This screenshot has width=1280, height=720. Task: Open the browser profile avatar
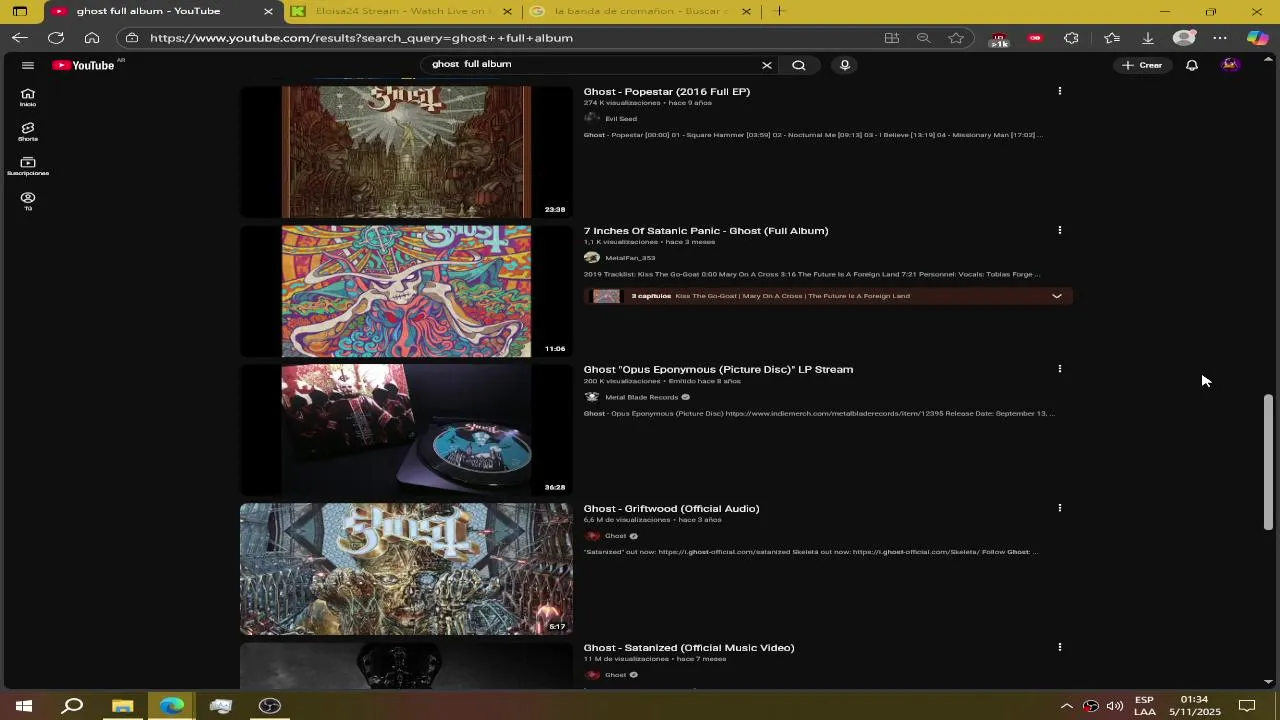click(x=1184, y=38)
